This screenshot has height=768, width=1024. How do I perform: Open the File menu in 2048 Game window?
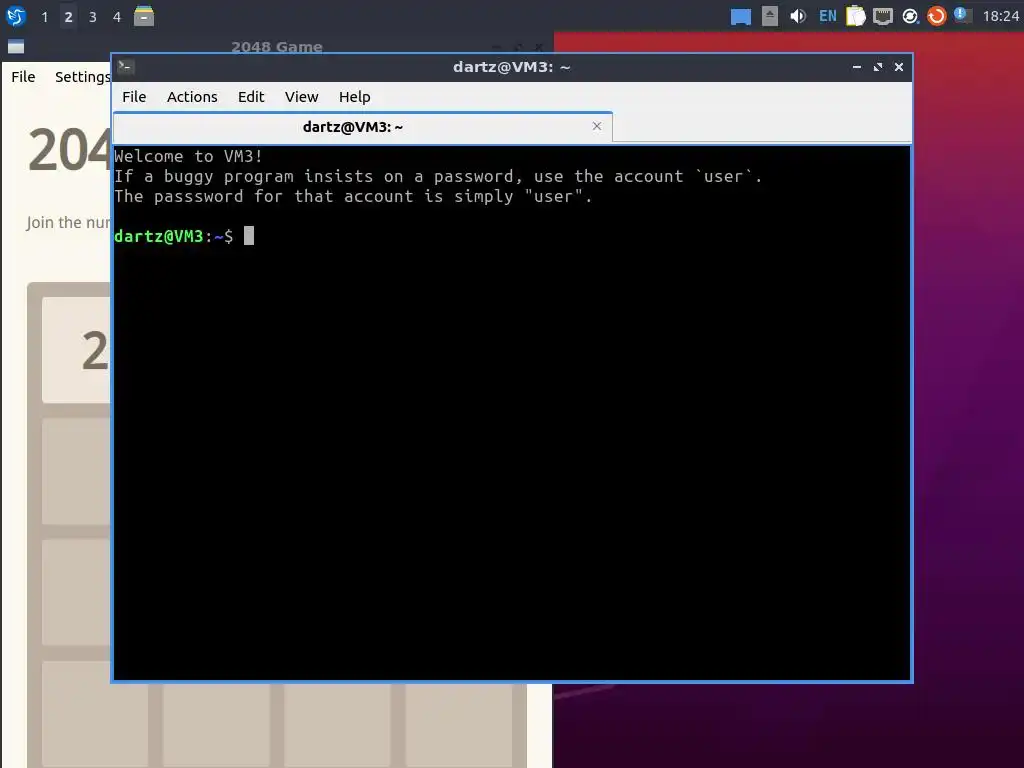pos(23,77)
